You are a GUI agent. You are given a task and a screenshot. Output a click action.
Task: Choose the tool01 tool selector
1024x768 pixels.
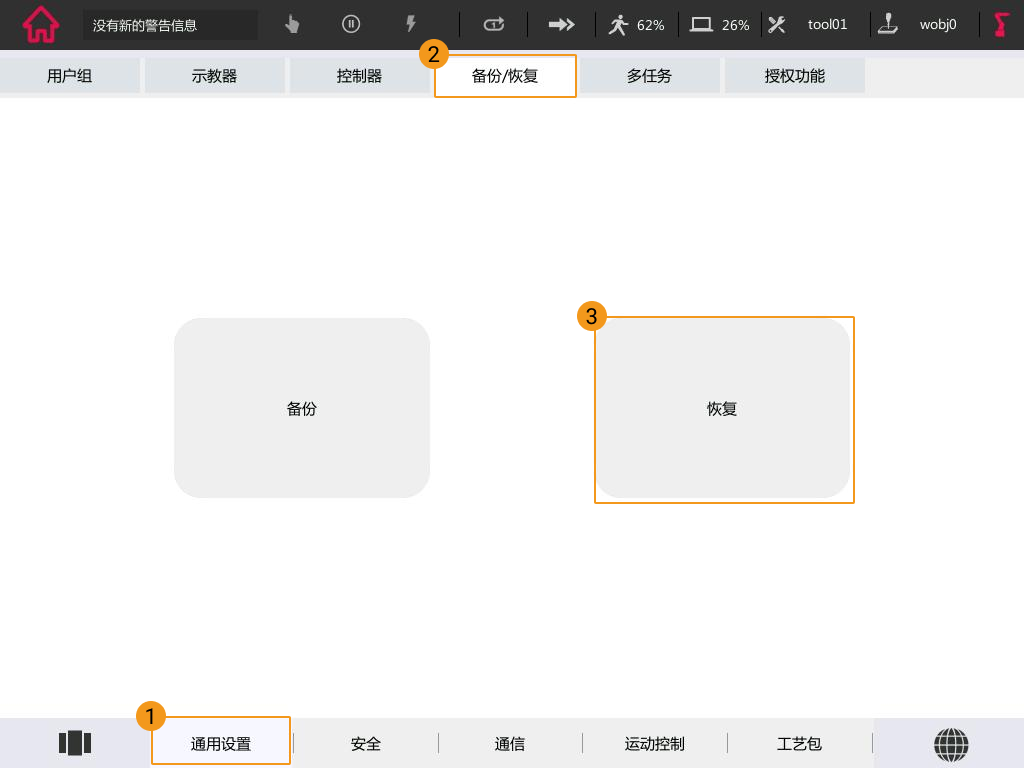tap(814, 25)
